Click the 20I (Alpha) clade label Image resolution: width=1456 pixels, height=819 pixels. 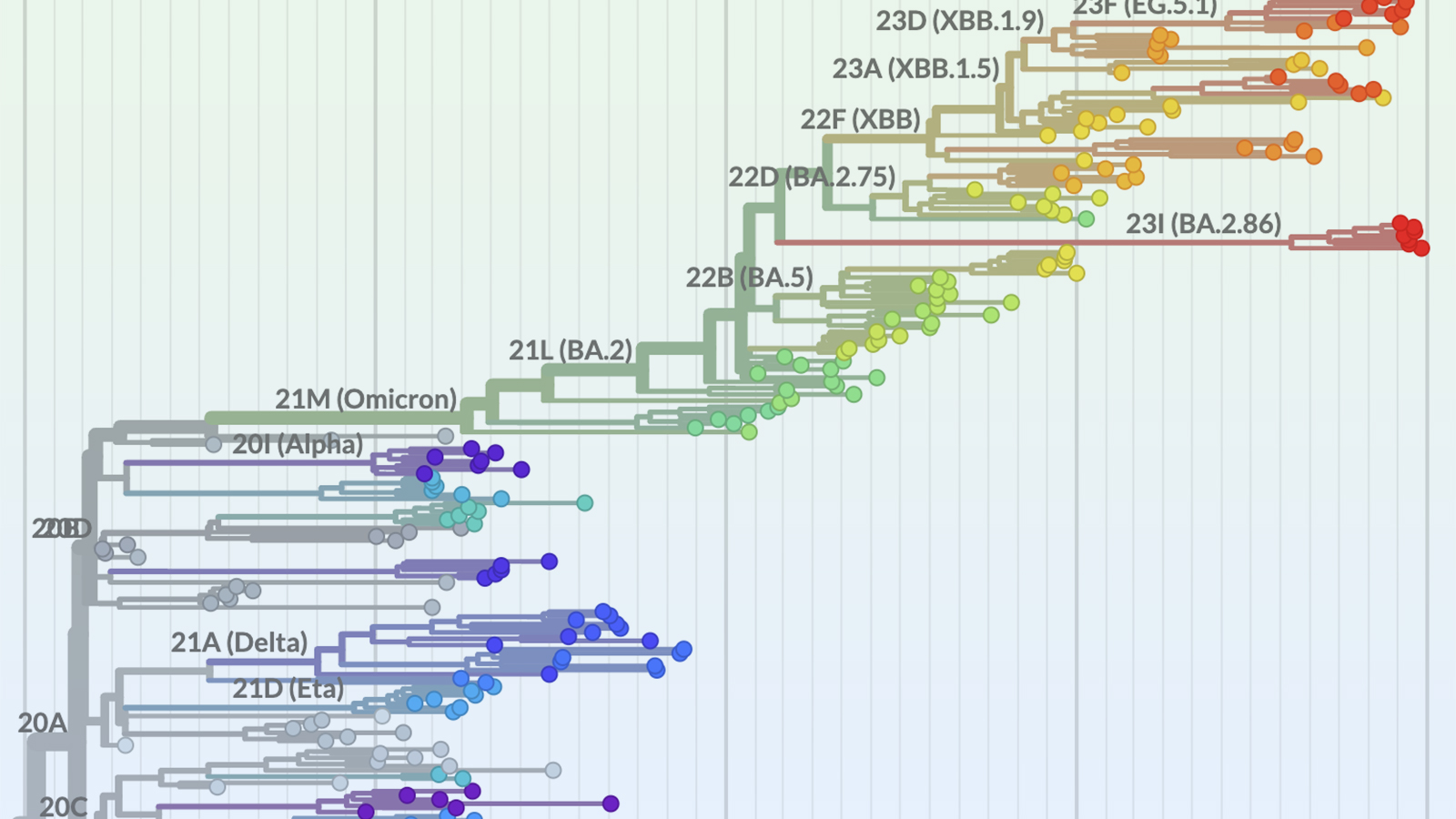[x=298, y=444]
